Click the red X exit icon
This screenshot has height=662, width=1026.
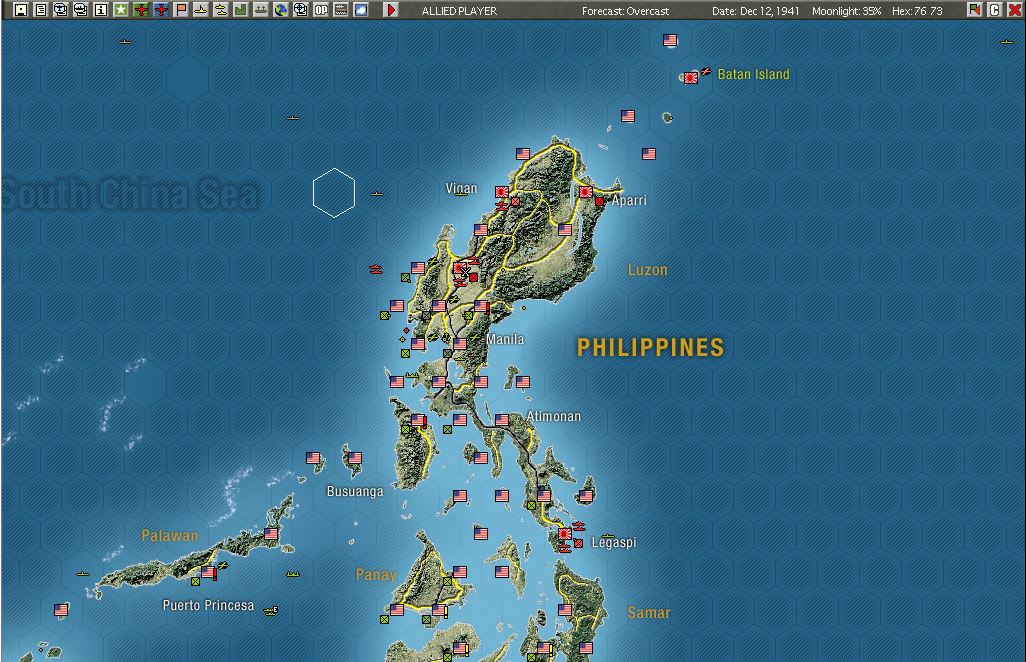pyautogui.click(x=1015, y=10)
